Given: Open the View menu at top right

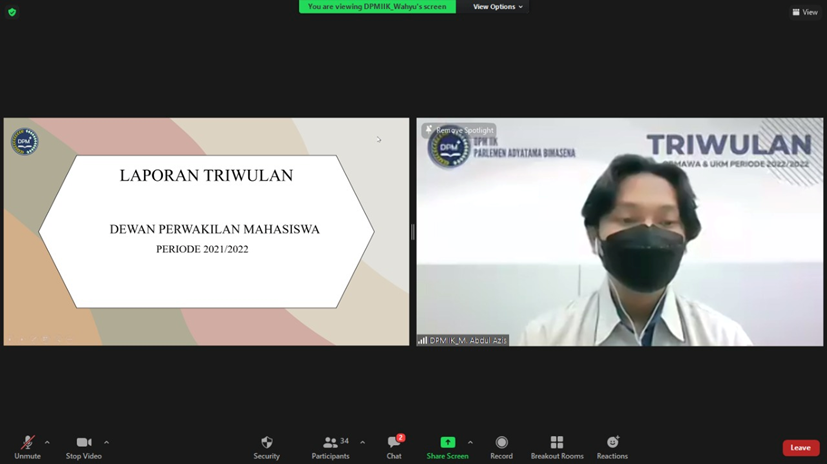Looking at the screenshot, I should click(x=804, y=12).
